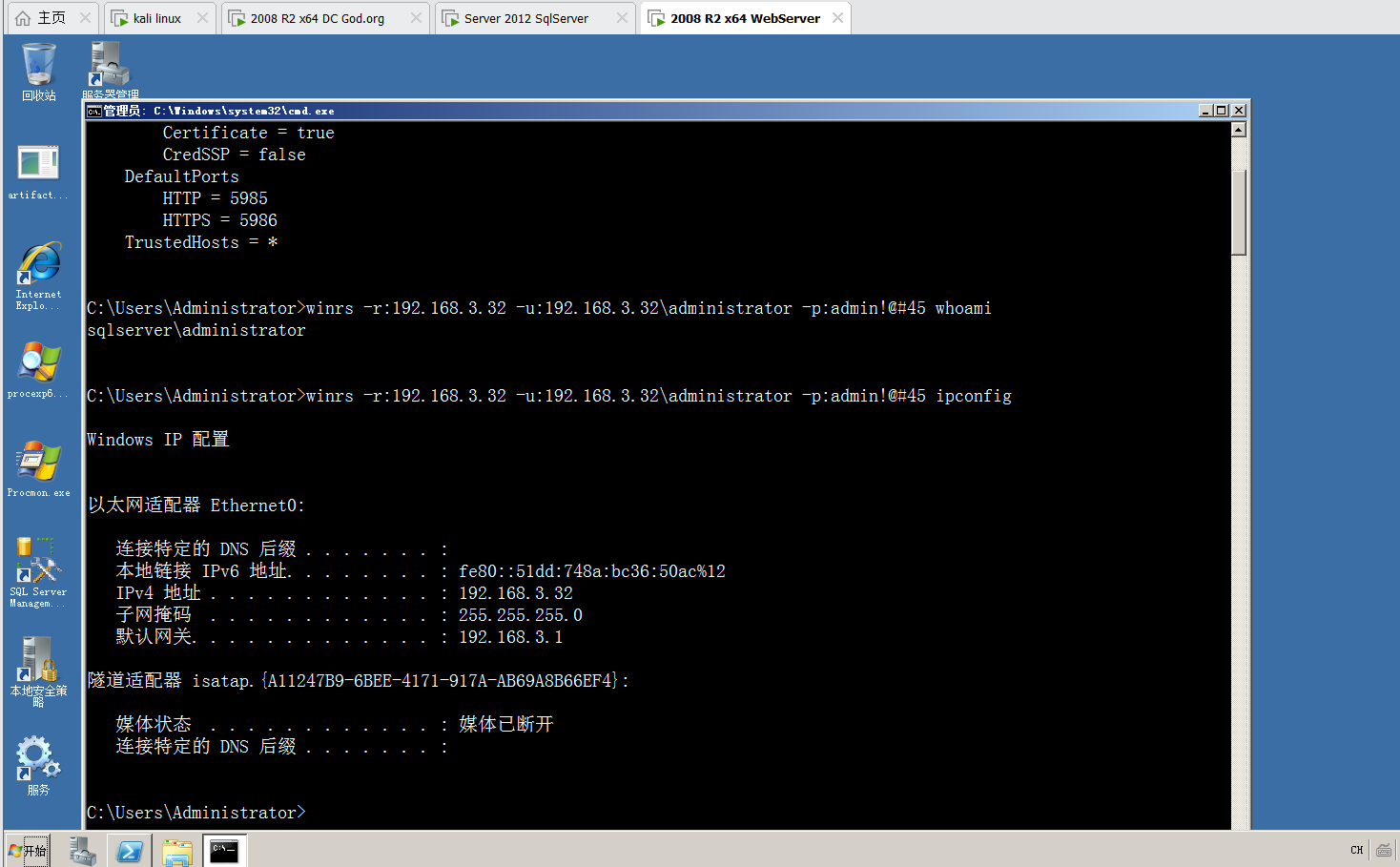Click the IPv6 fe80::51dd address value

592,572
